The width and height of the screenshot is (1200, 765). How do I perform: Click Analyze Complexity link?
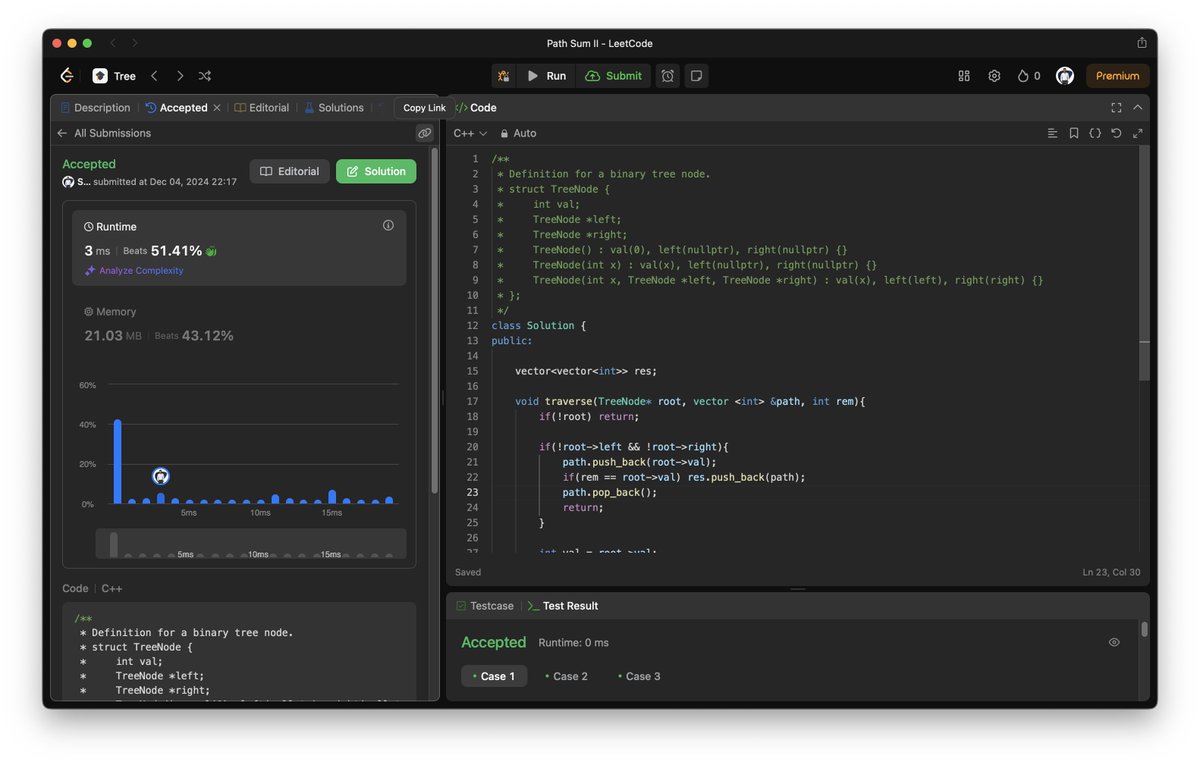point(134,271)
